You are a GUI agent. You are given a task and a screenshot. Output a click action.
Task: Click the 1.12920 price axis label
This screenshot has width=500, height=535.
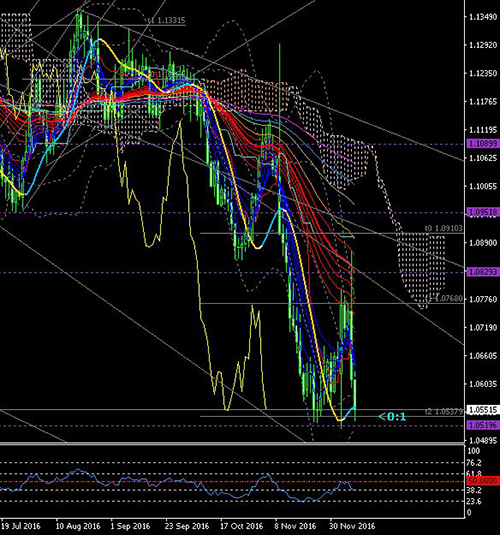tap(483, 45)
